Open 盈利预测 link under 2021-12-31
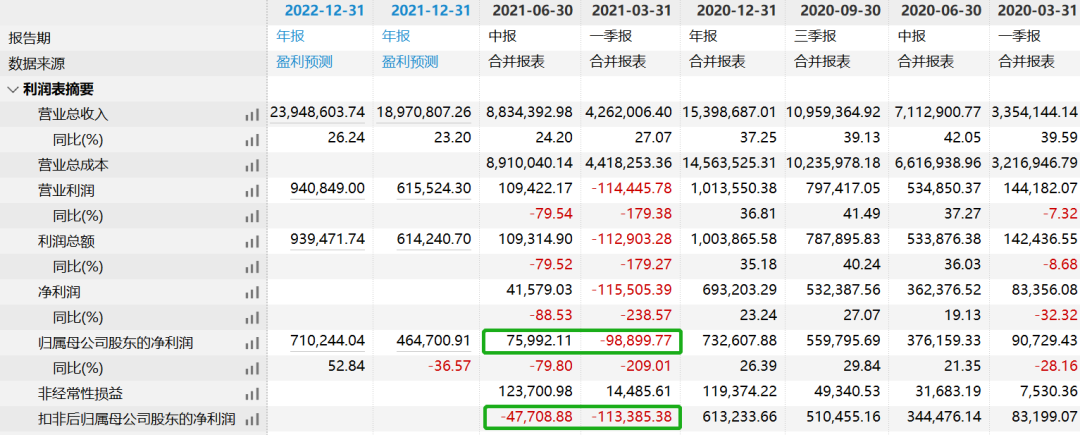1080x435 pixels. [410, 62]
